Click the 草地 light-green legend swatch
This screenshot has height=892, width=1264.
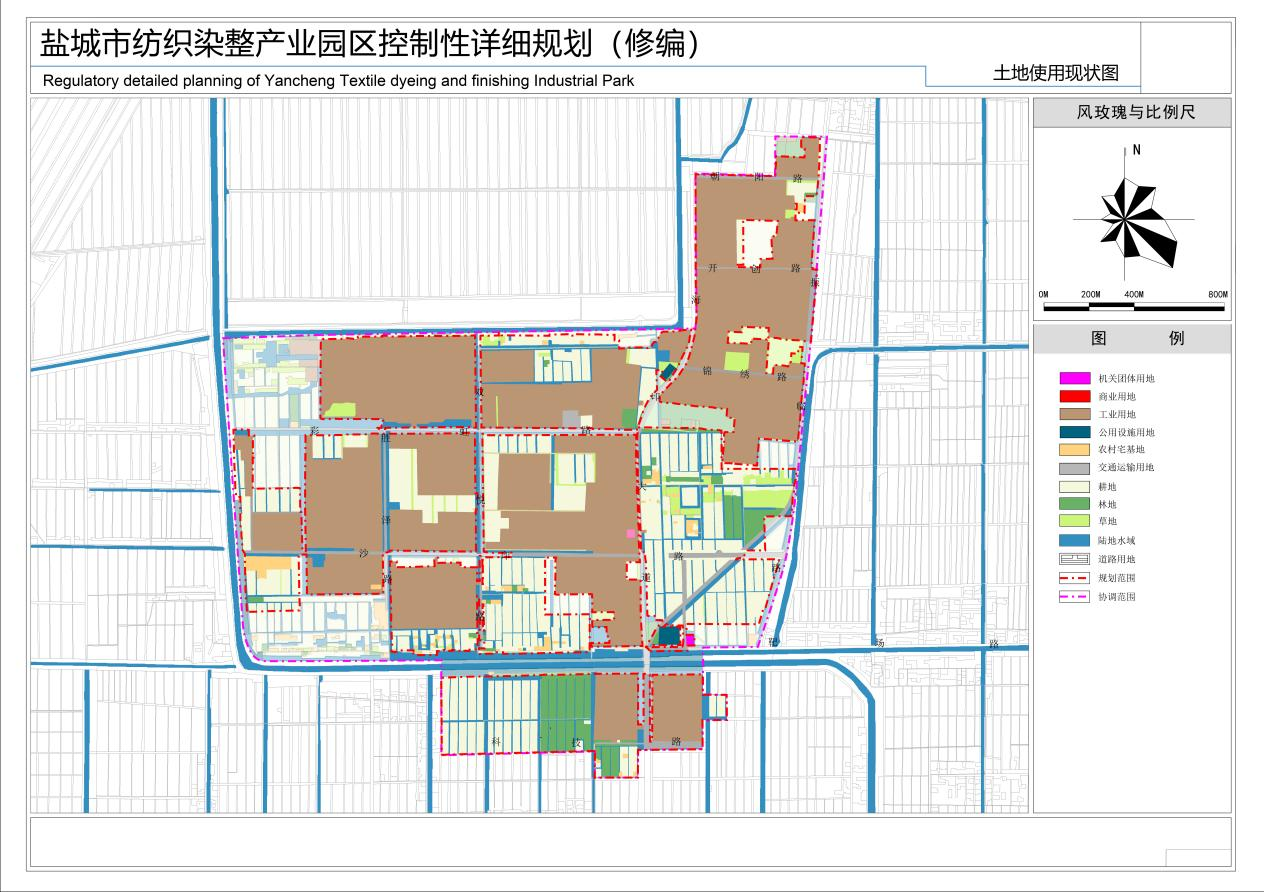pyautogui.click(x=1073, y=521)
